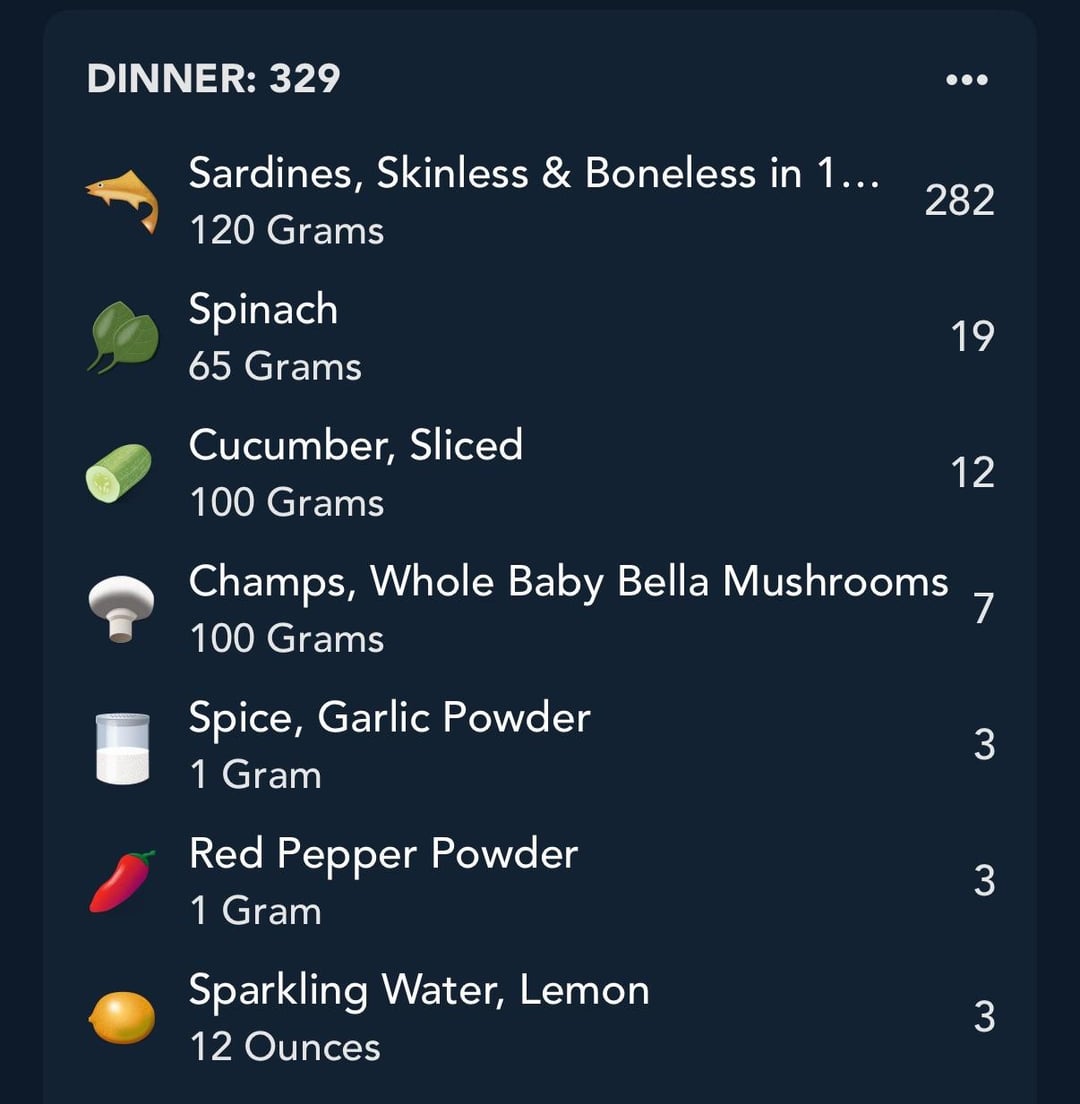The width and height of the screenshot is (1080, 1104).
Task: Open Champs, Whole Baby Bella Mushrooms entry
Action: coord(540,609)
